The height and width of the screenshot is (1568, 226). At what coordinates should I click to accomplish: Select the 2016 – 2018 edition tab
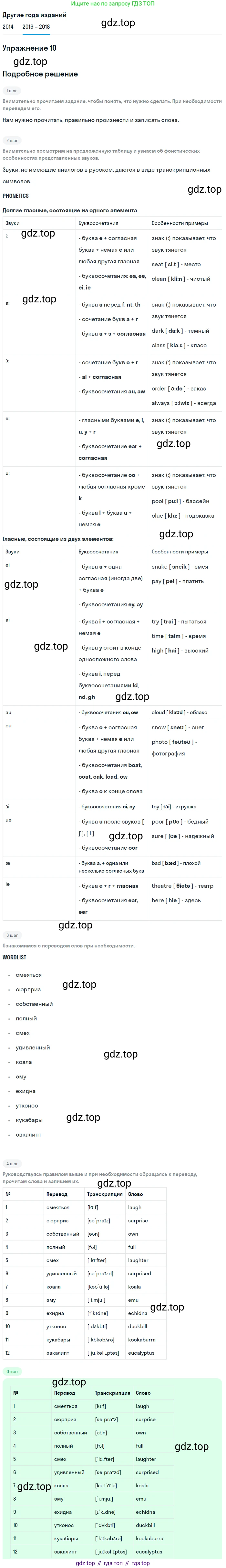point(36,27)
